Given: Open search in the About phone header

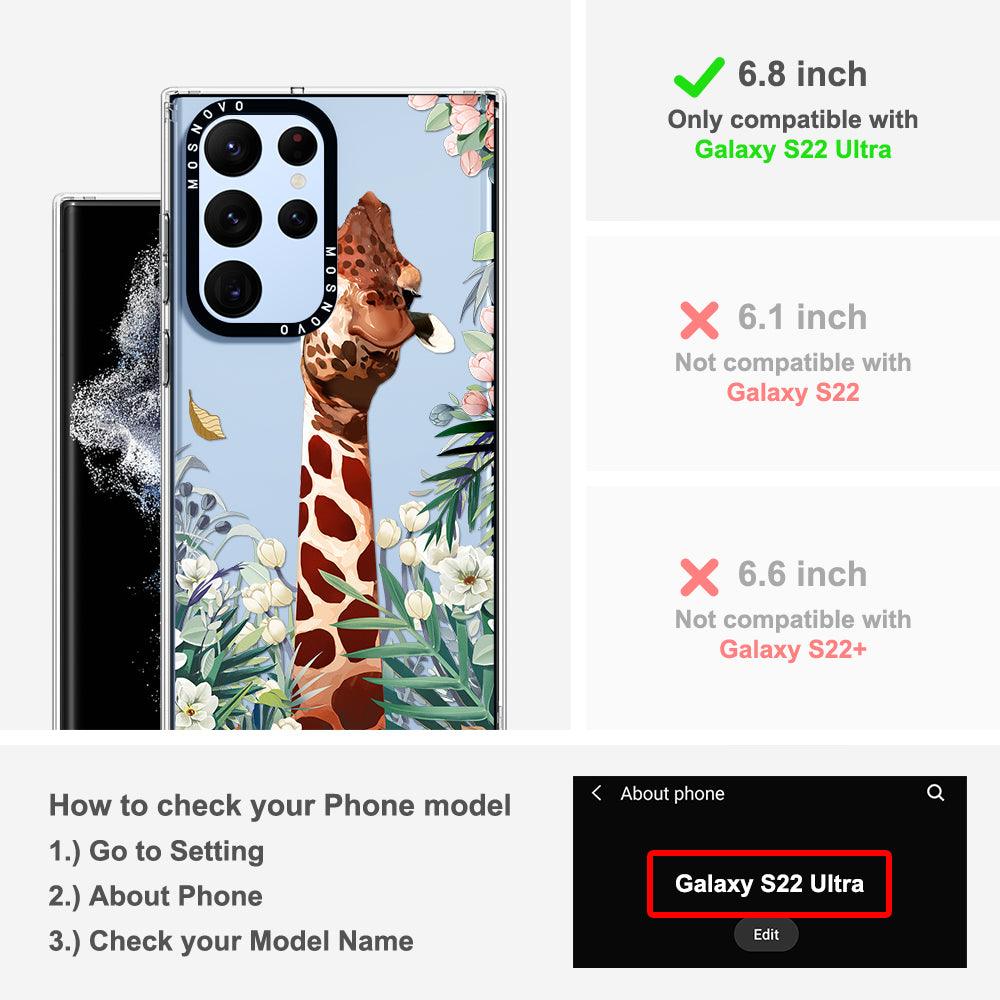Looking at the screenshot, I should click(x=936, y=793).
